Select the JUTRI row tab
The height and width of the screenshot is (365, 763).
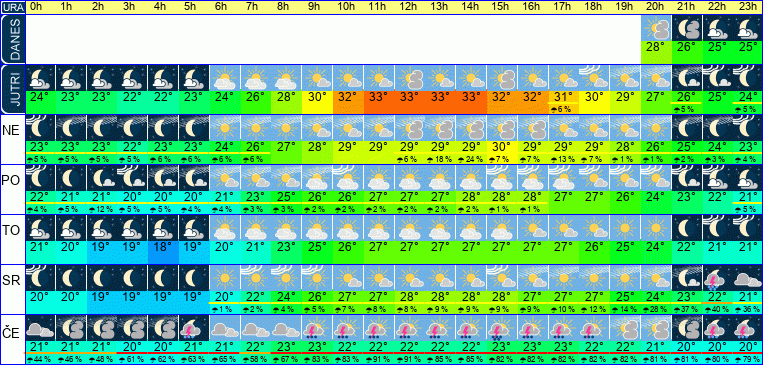[12, 90]
